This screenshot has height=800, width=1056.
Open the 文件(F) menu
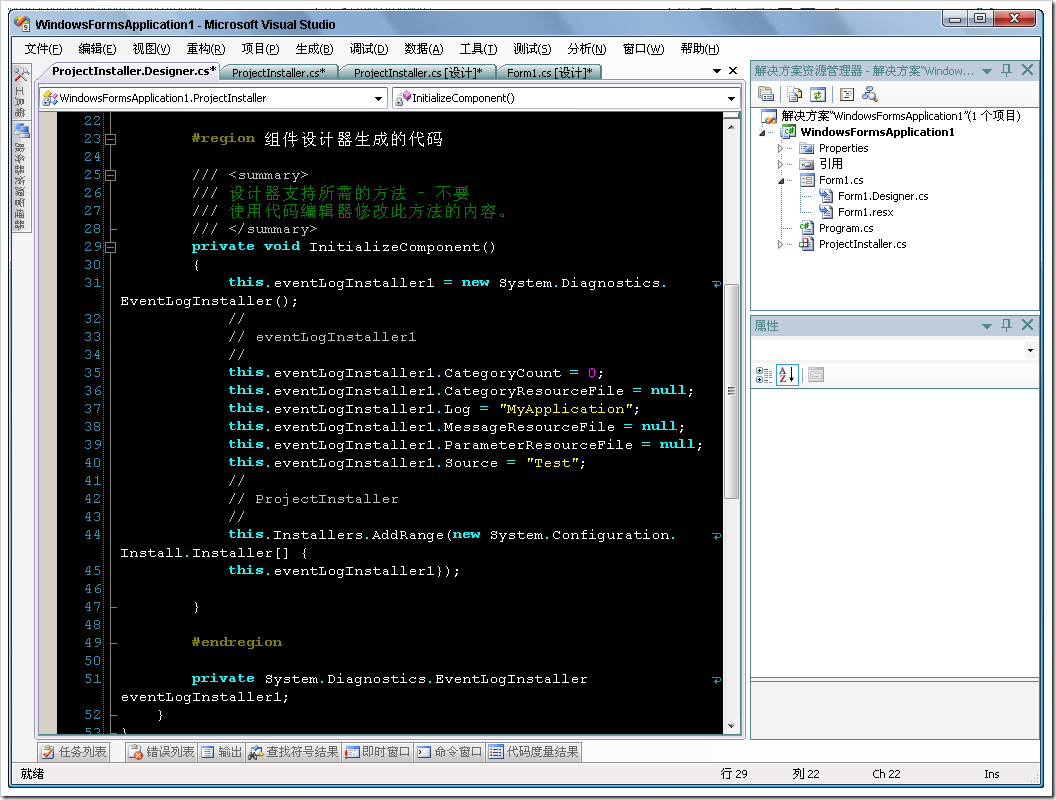pos(43,48)
